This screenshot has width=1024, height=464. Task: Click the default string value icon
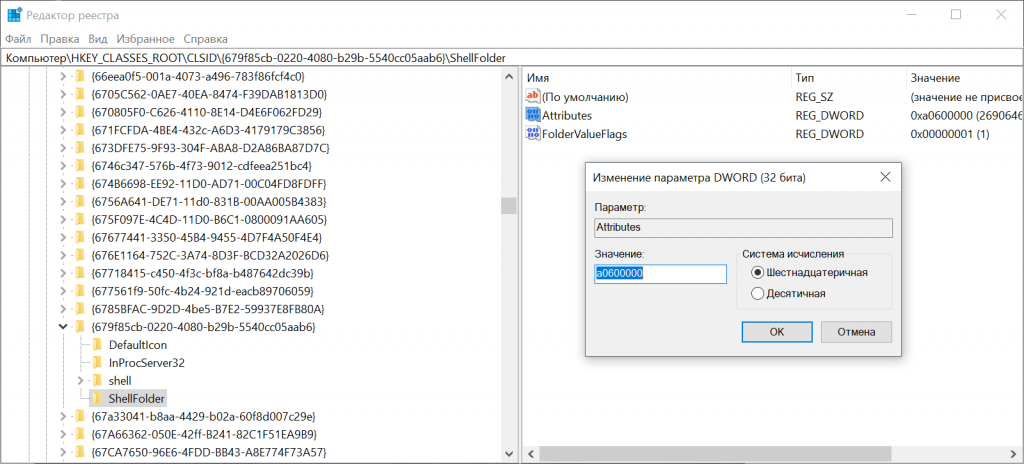(x=532, y=97)
